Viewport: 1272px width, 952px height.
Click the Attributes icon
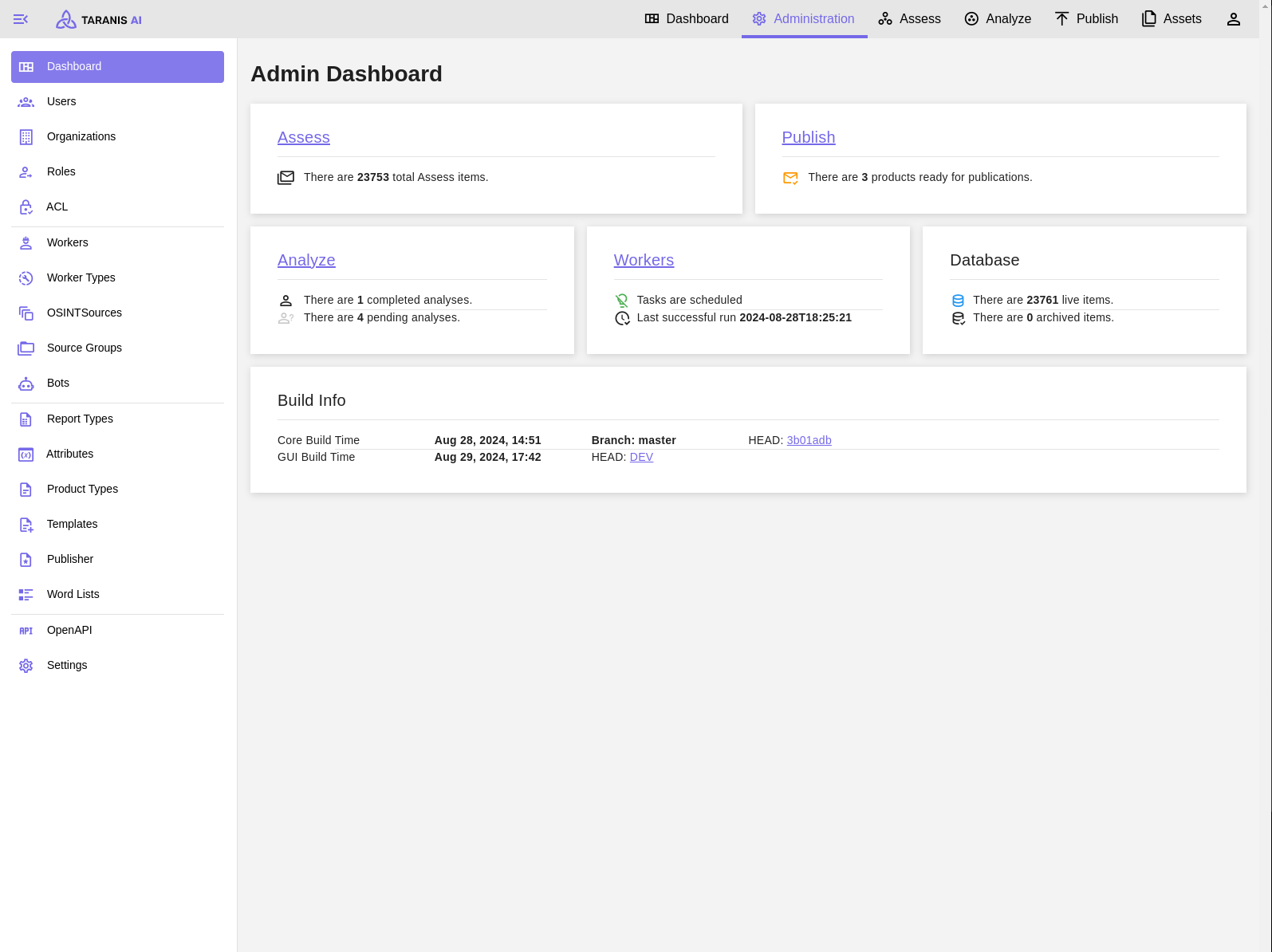[26, 454]
